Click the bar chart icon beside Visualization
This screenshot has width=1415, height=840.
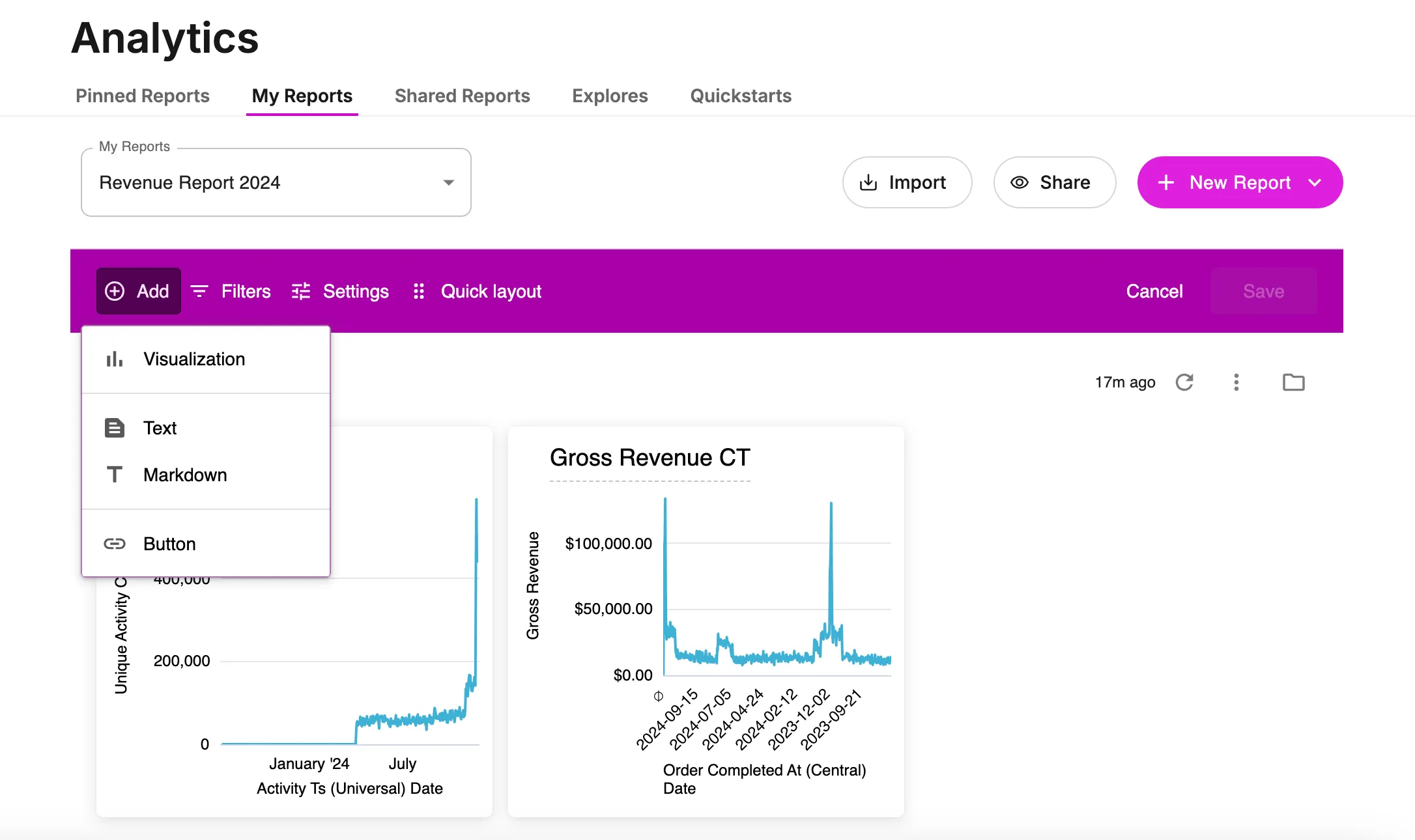[115, 359]
